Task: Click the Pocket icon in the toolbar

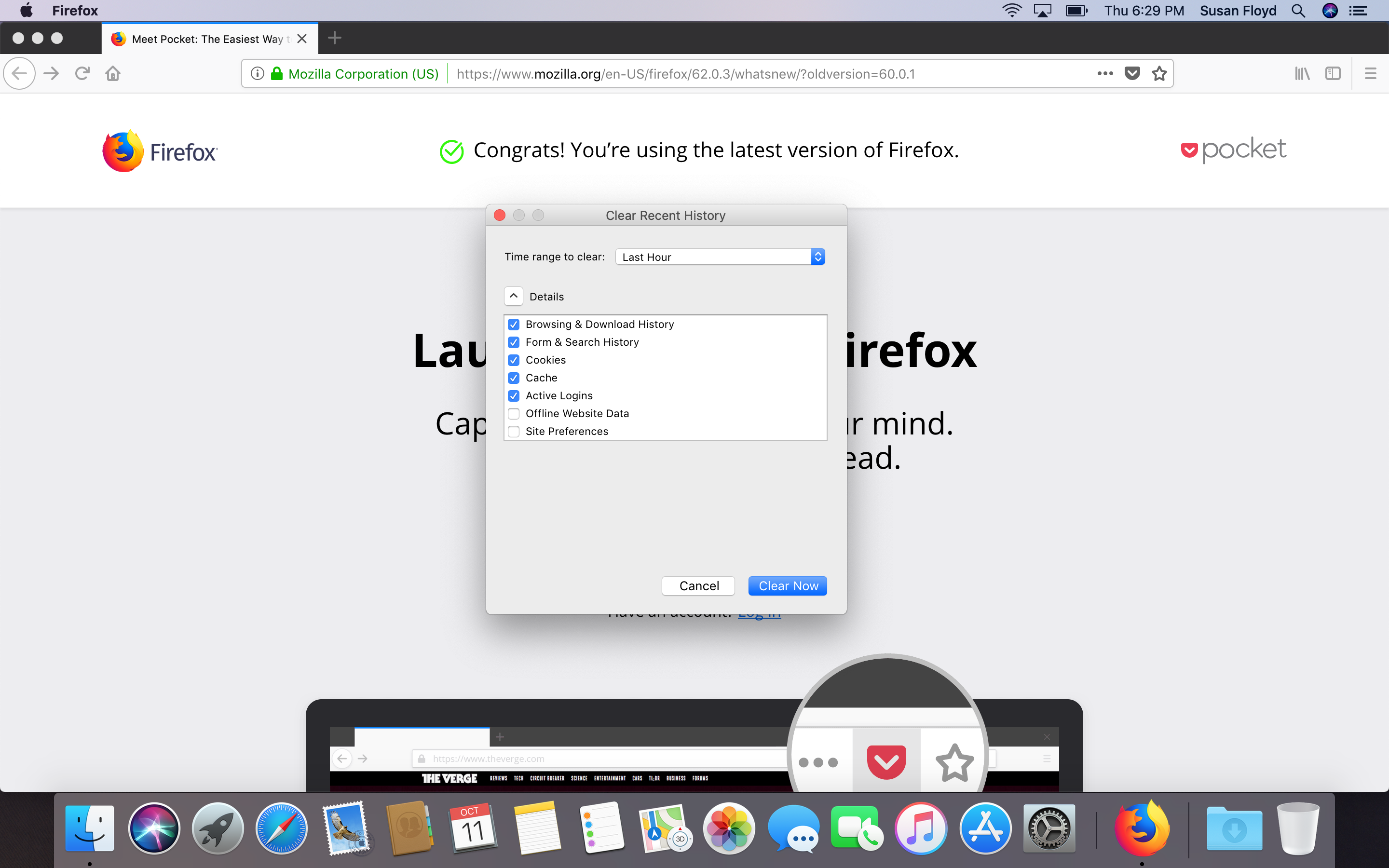Action: [1130, 73]
